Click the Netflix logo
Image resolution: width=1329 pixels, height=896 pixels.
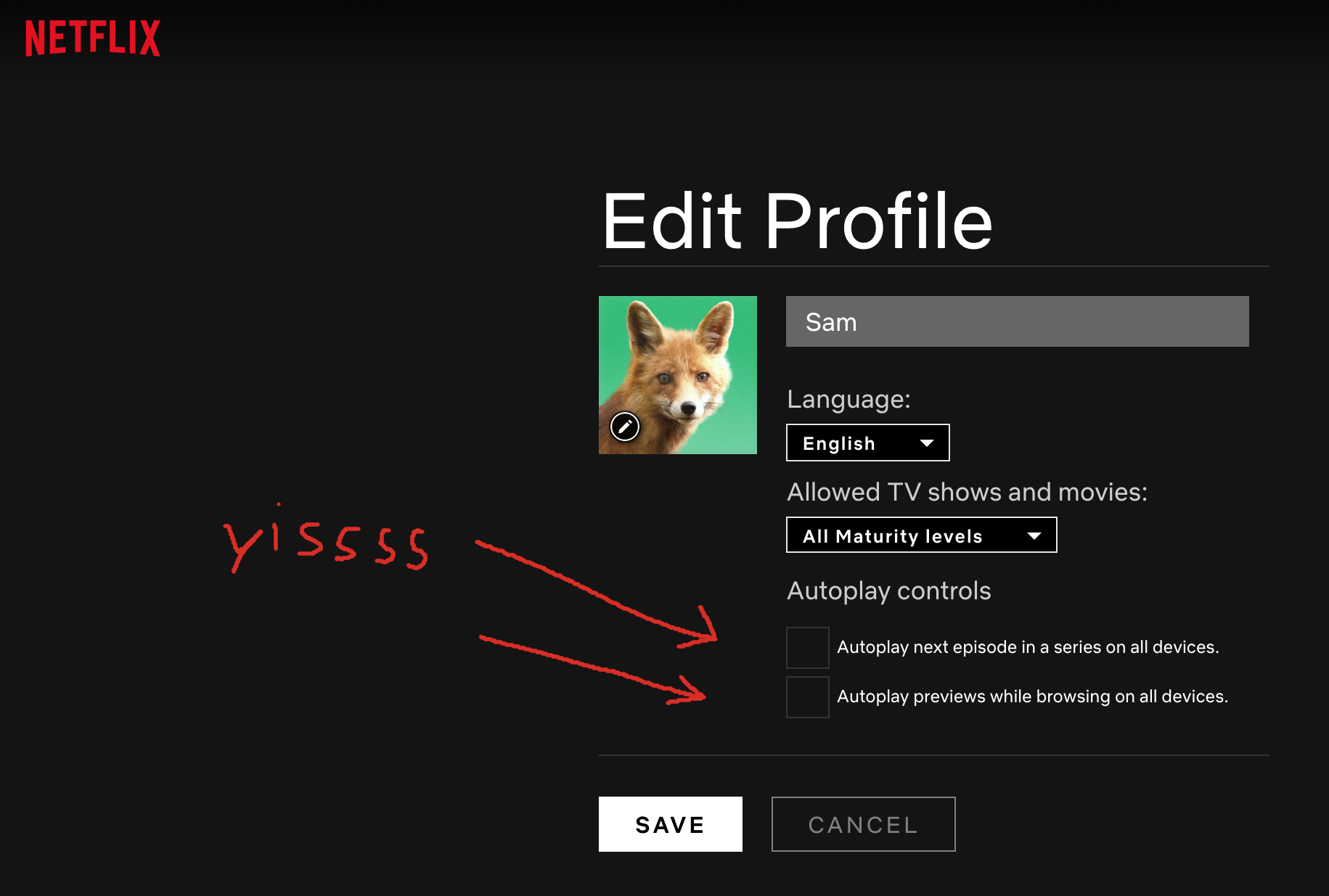pos(93,38)
